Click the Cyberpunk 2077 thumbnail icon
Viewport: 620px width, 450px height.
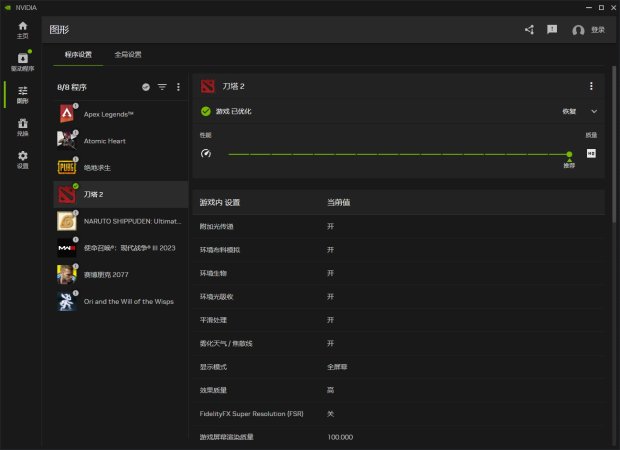click(67, 275)
